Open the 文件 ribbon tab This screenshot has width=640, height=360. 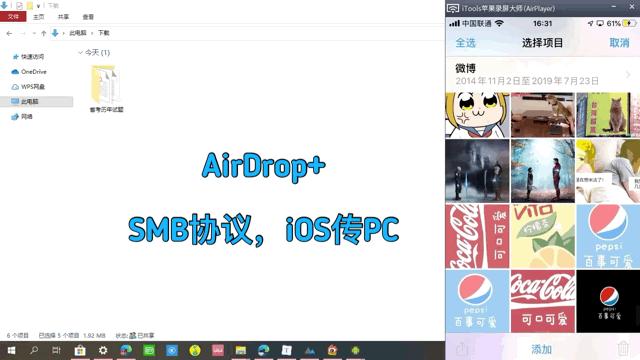tap(13, 17)
